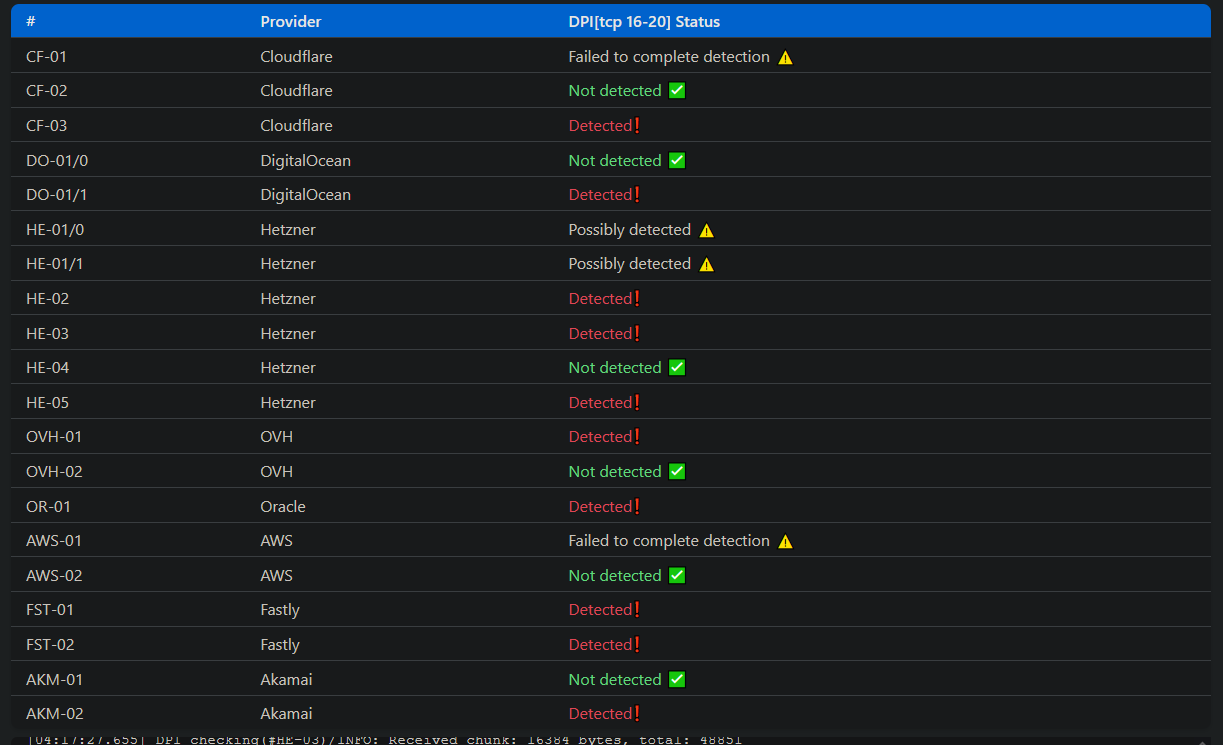This screenshot has height=745, width=1223.
Task: Click the green checkmark in the OVH-02 row
Action: tap(677, 471)
